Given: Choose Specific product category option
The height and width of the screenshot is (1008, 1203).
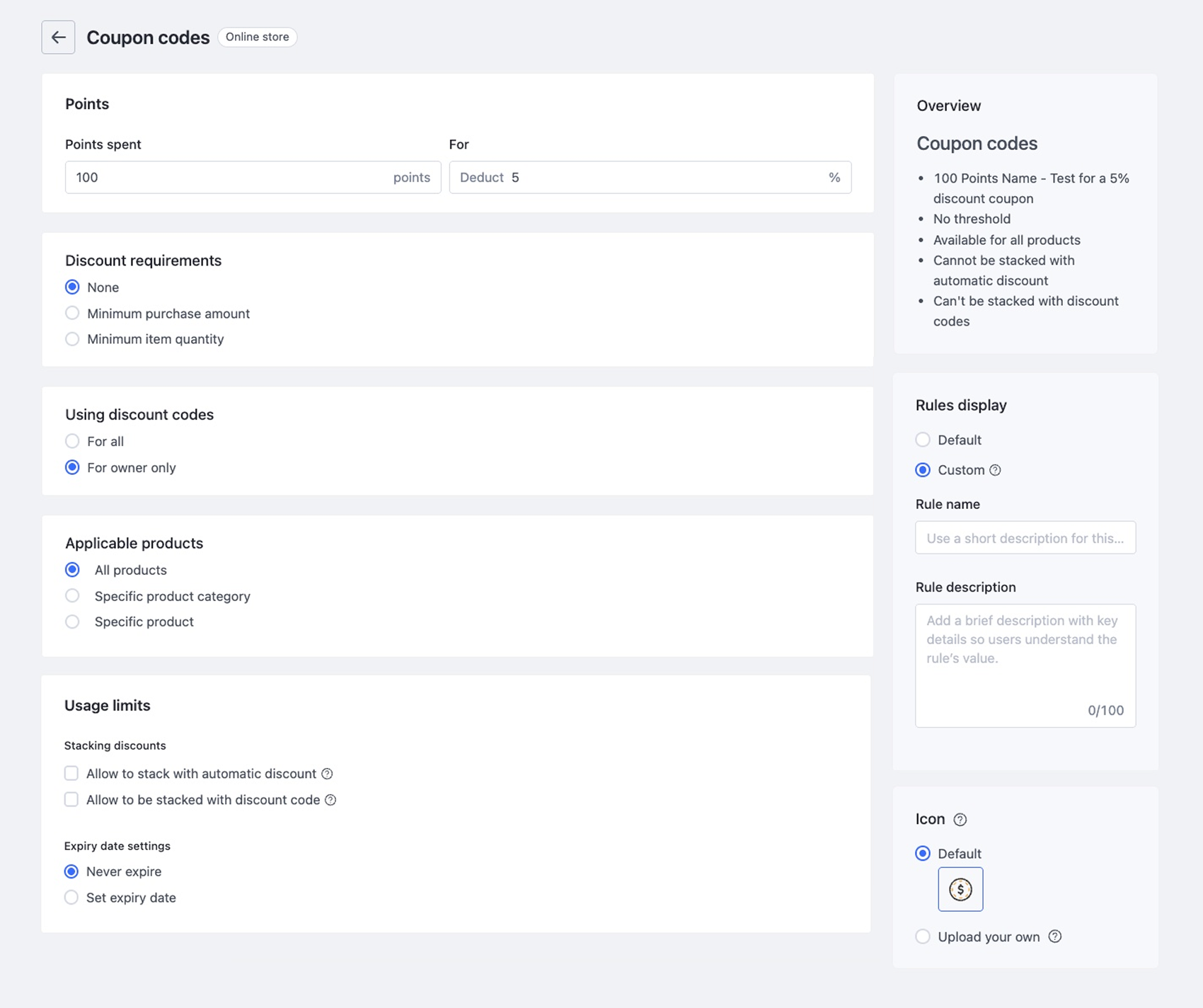Looking at the screenshot, I should click(x=72, y=596).
